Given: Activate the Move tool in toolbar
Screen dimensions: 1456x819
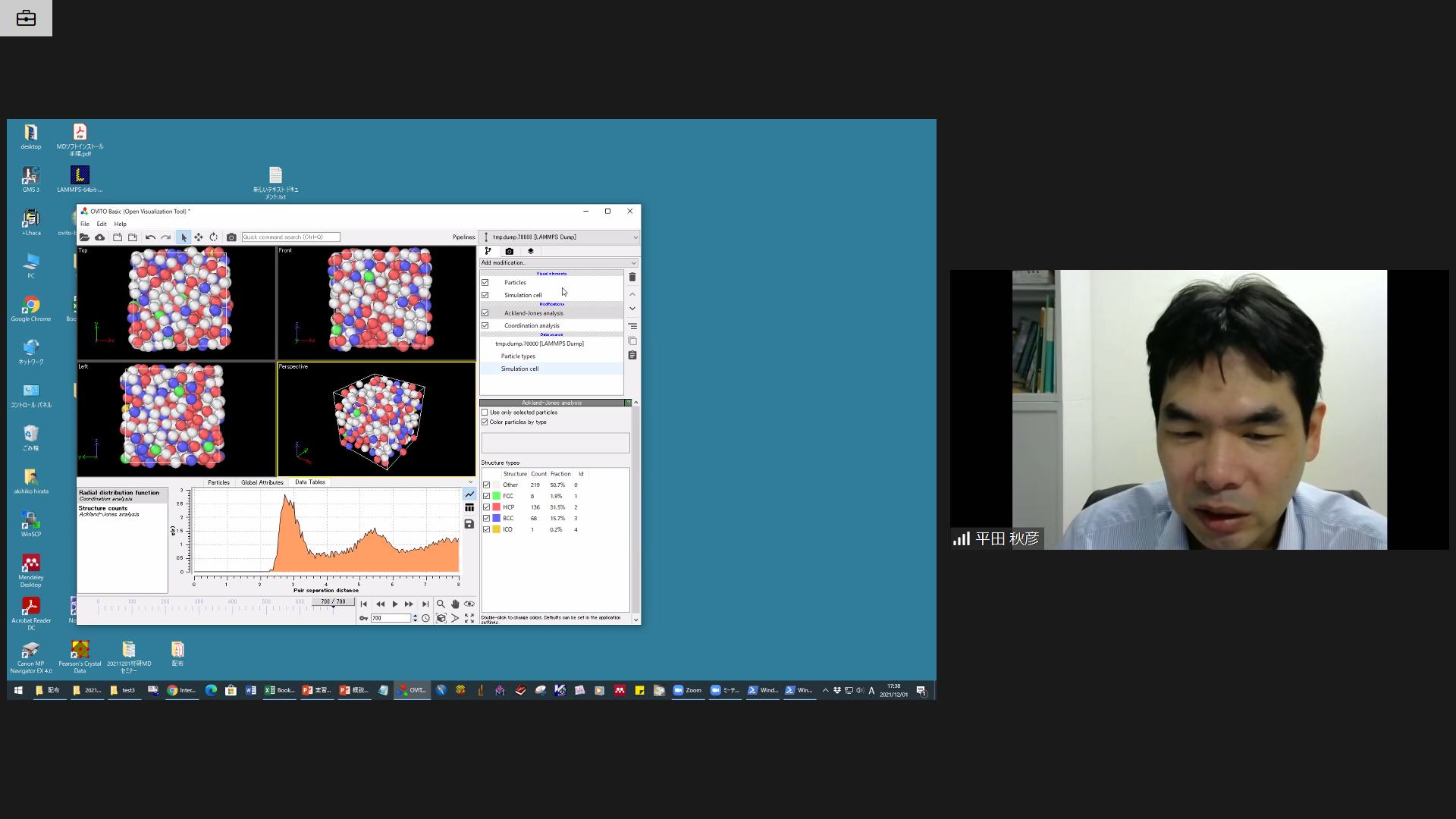Looking at the screenshot, I should [x=199, y=237].
